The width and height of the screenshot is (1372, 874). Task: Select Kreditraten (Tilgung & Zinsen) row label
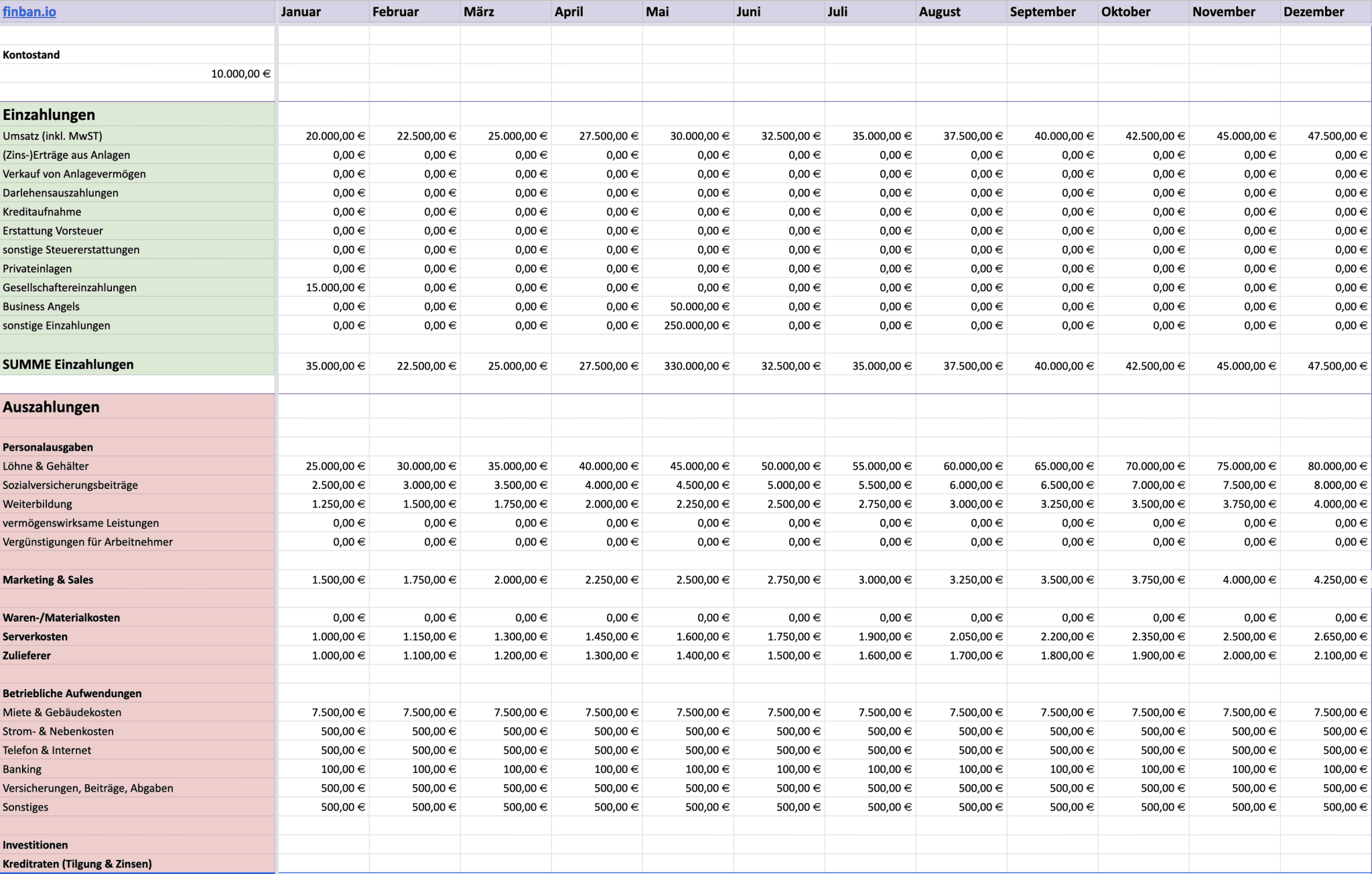[77, 864]
